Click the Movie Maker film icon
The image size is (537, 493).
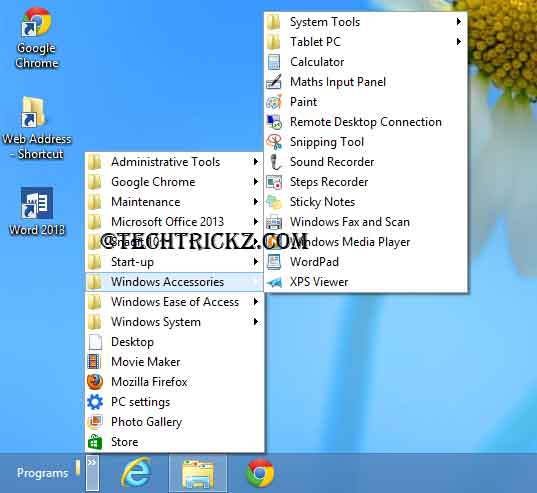point(95,362)
